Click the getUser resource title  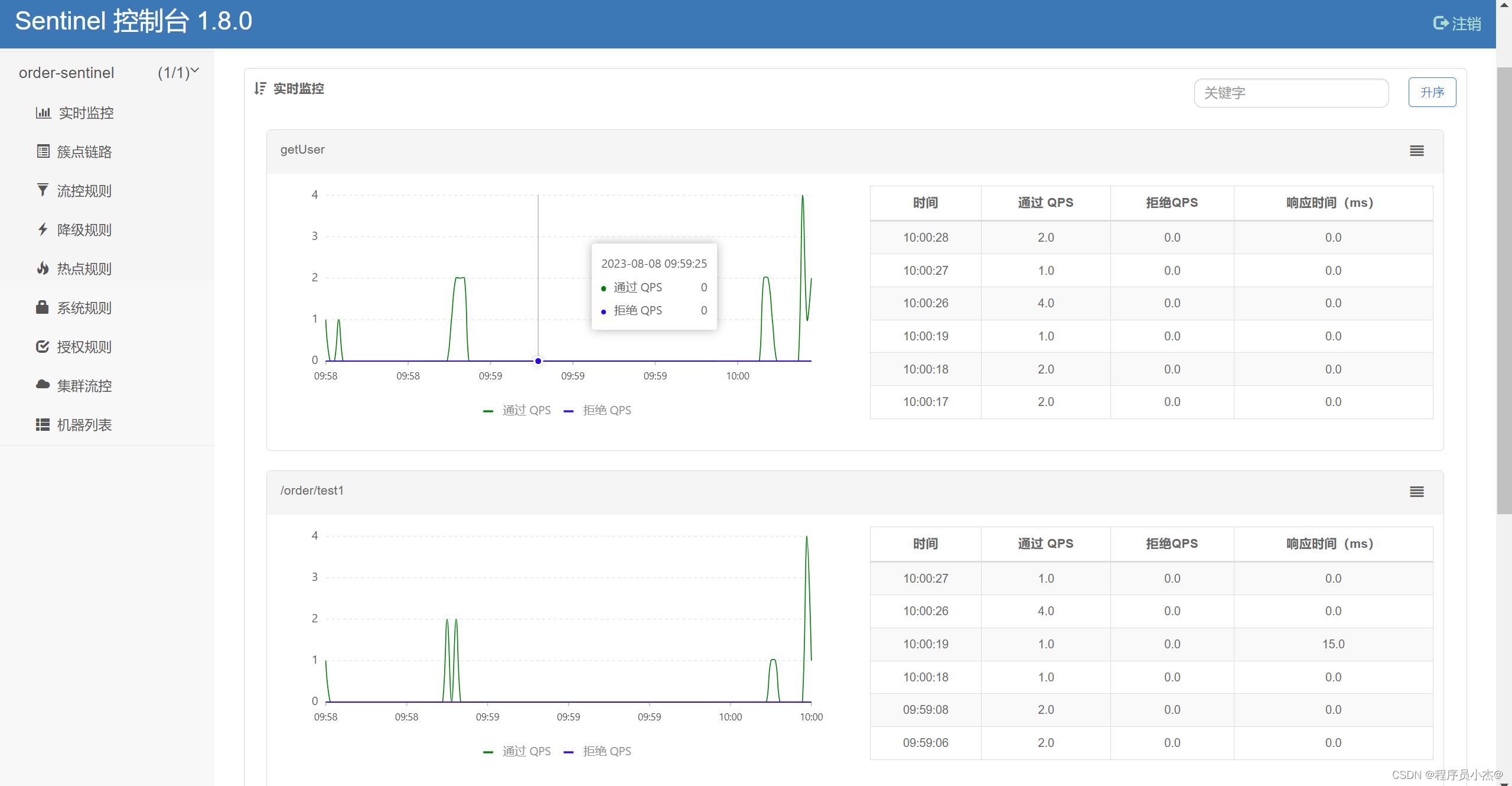click(x=302, y=150)
